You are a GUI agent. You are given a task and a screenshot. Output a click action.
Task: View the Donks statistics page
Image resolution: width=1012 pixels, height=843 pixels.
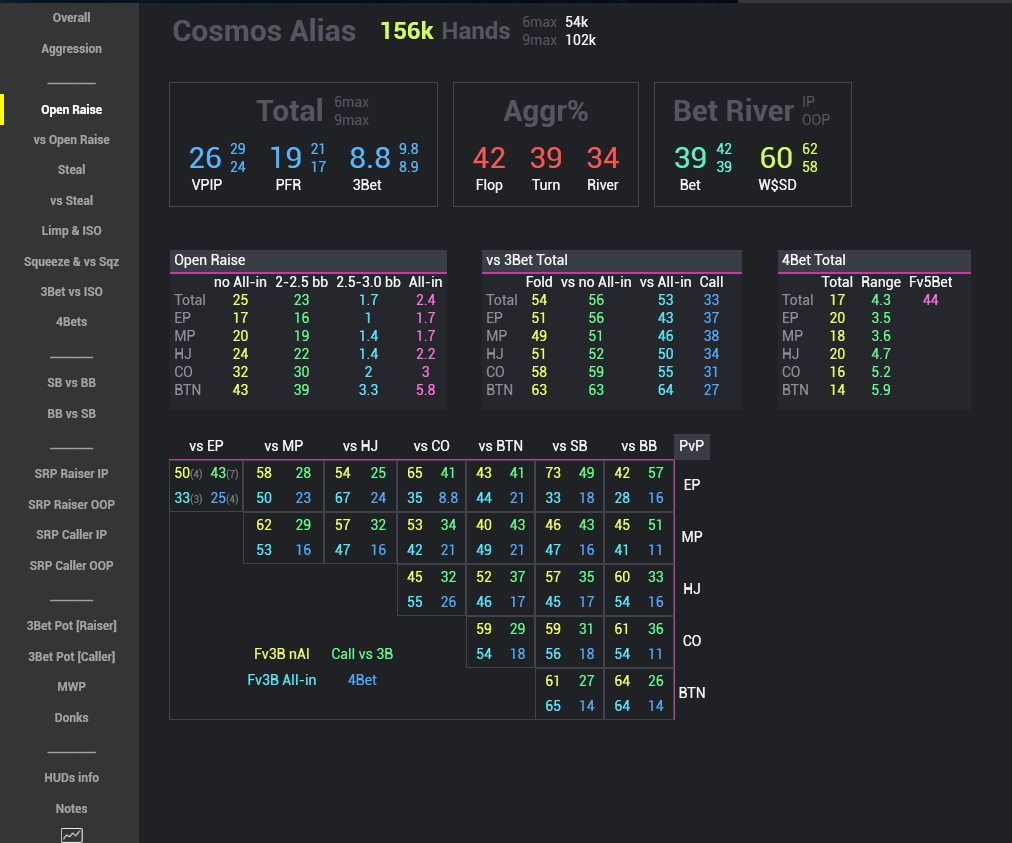coord(71,717)
